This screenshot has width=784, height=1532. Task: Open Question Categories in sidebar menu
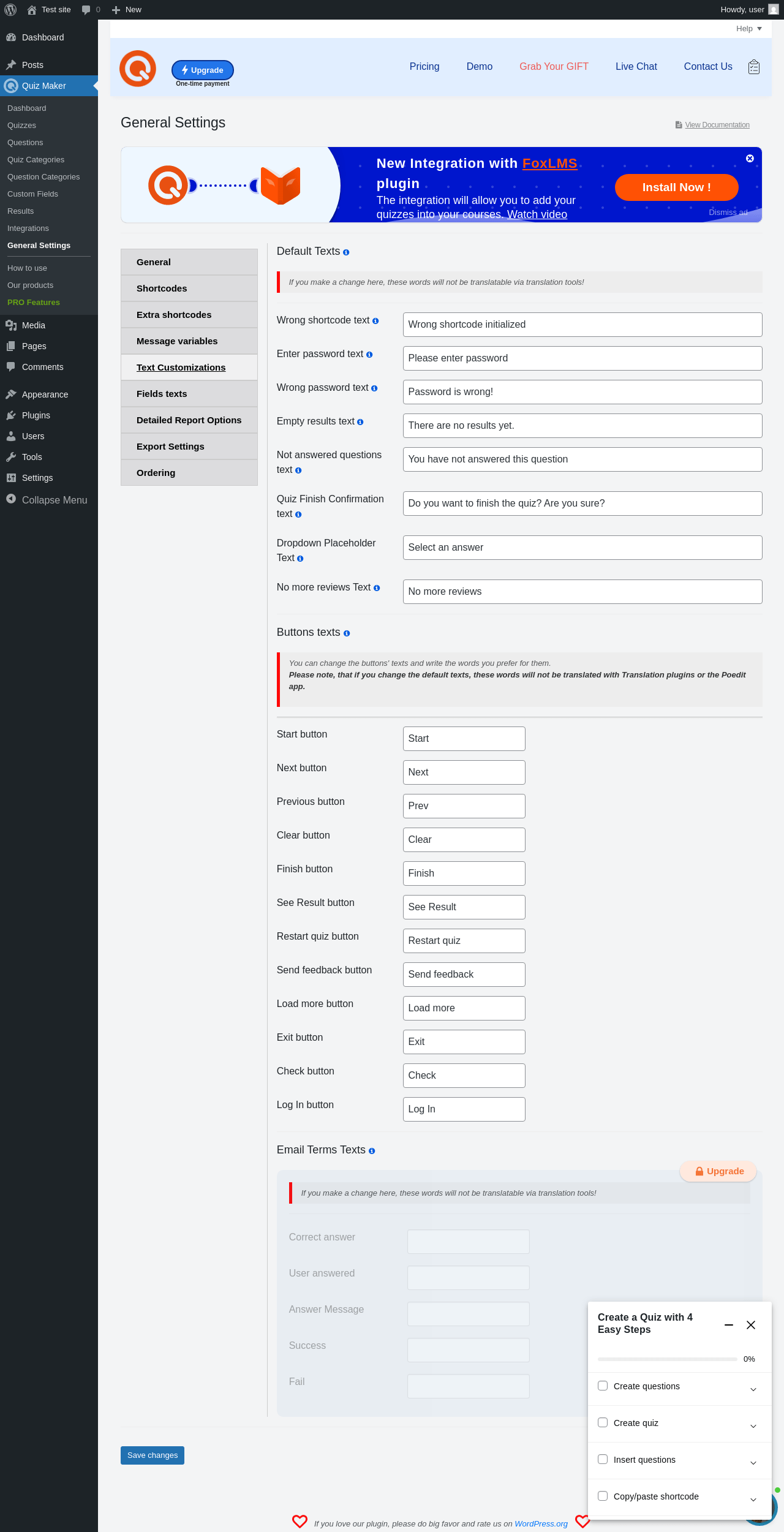point(43,177)
